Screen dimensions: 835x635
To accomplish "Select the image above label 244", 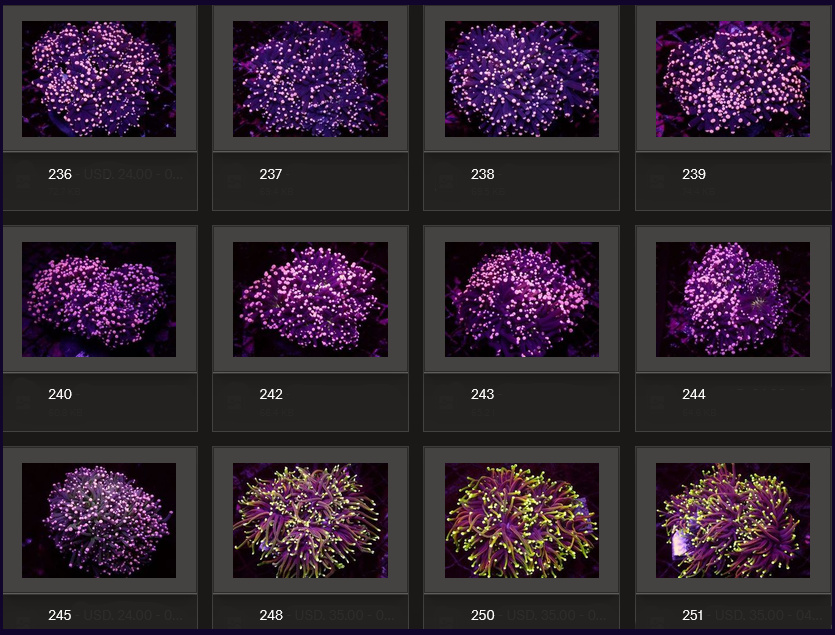I will (x=733, y=299).
